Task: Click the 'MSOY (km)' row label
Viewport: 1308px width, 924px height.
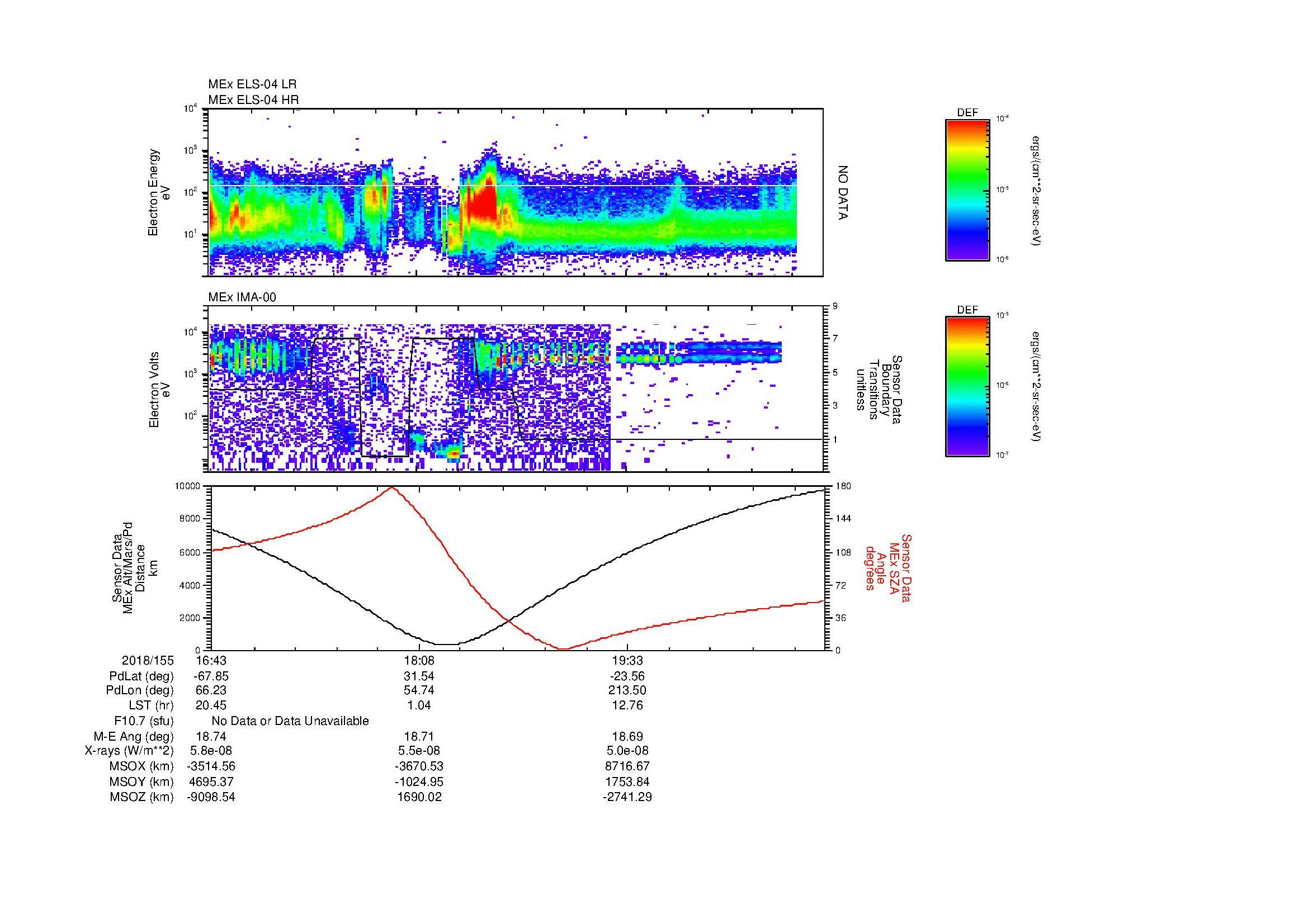Action: [141, 782]
